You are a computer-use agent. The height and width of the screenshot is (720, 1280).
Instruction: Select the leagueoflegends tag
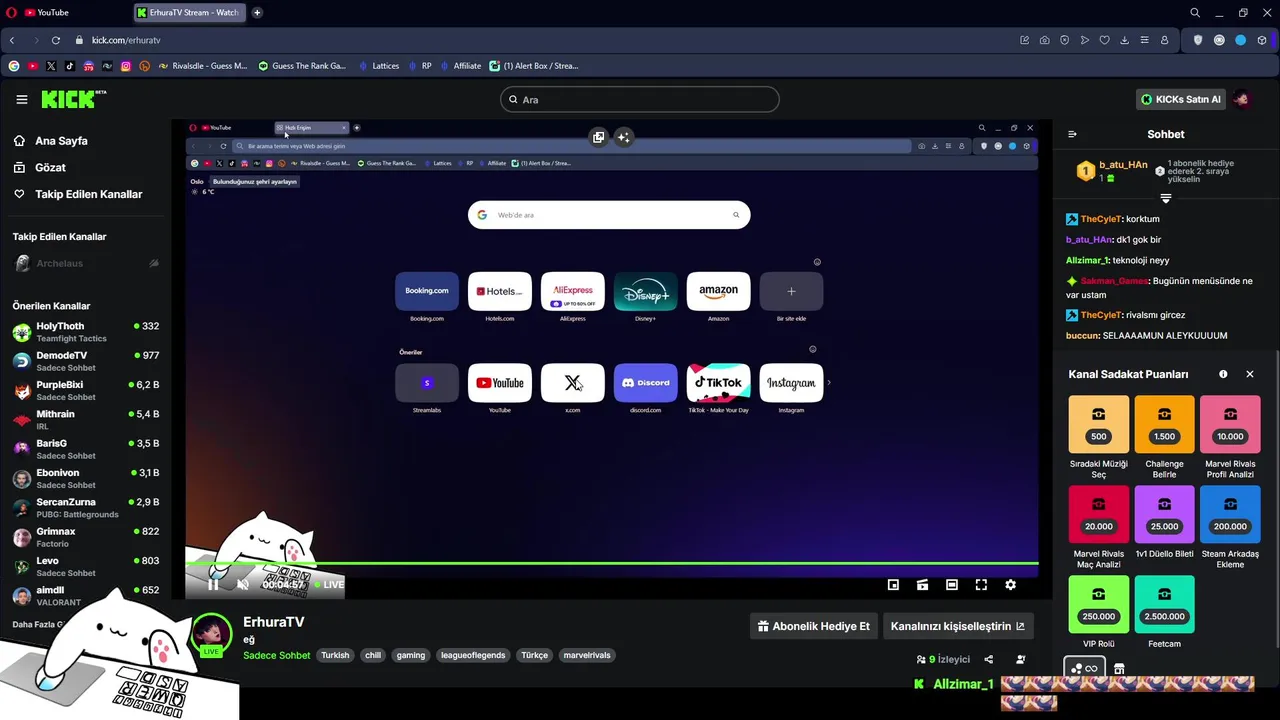pyautogui.click(x=473, y=655)
